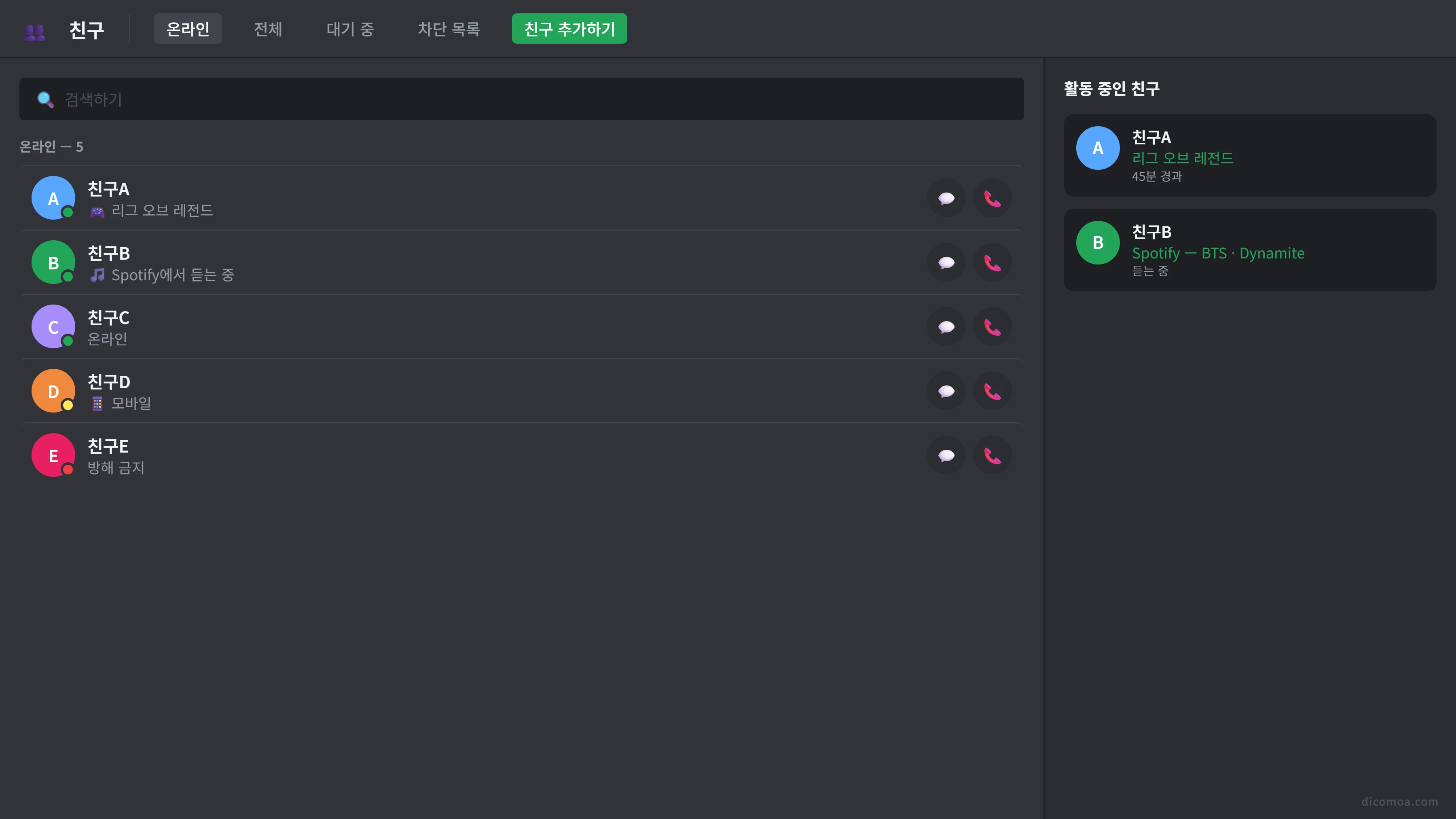Click the 친구 추가하기 button
Viewport: 1456px width, 819px height.
click(x=569, y=29)
